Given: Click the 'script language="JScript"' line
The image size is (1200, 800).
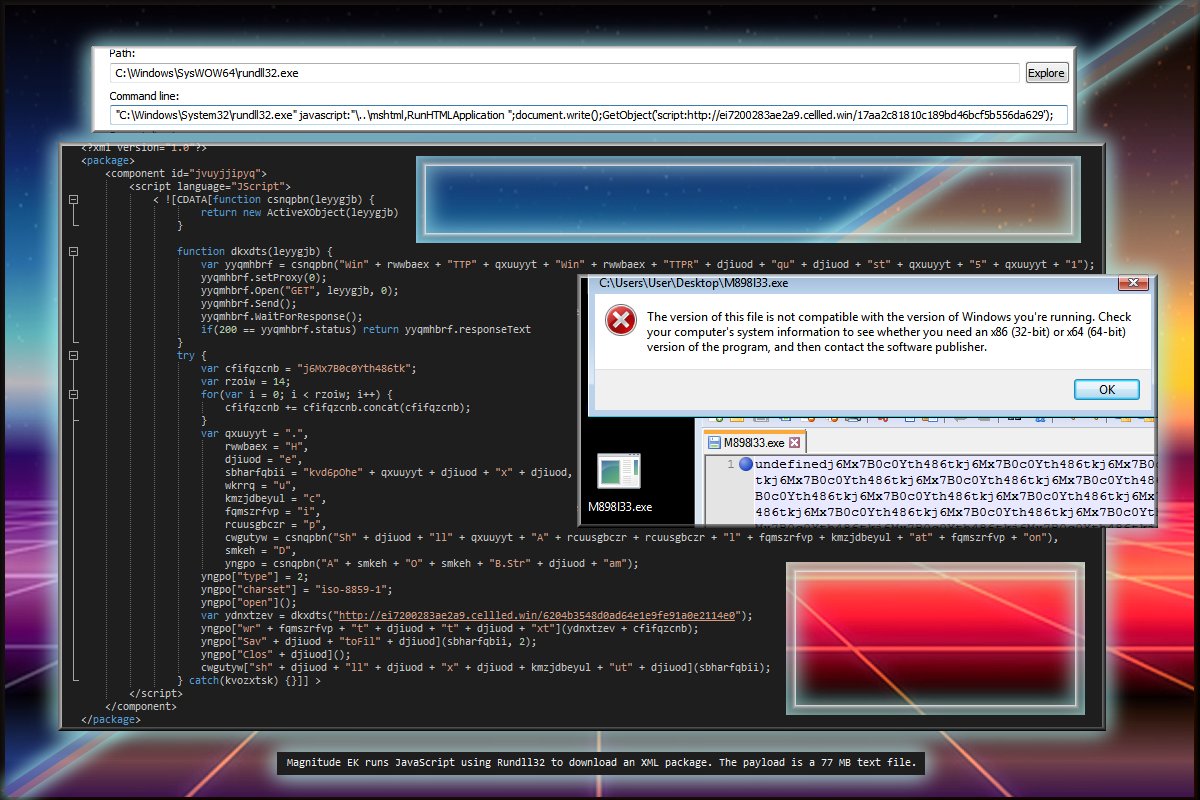Looking at the screenshot, I should [210, 186].
